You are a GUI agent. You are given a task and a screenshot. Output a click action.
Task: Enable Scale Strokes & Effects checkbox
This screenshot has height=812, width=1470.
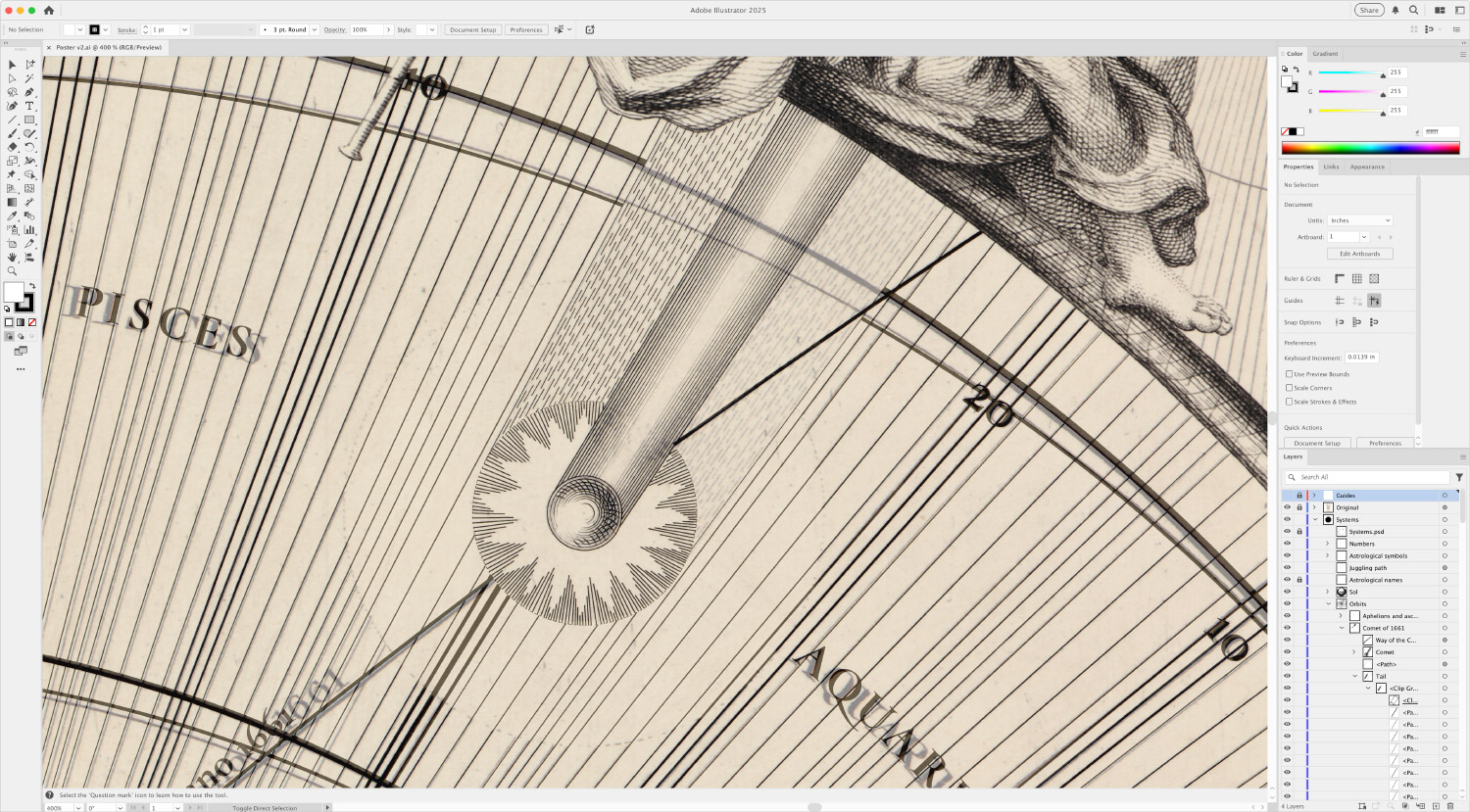1289,402
